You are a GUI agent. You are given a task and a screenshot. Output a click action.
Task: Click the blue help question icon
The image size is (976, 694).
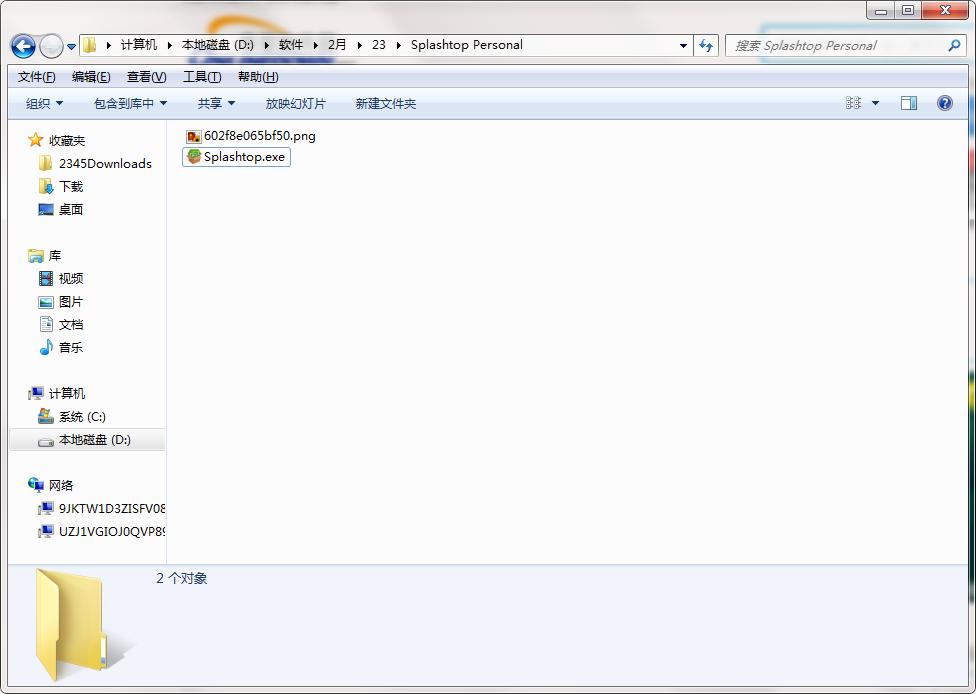[x=944, y=103]
